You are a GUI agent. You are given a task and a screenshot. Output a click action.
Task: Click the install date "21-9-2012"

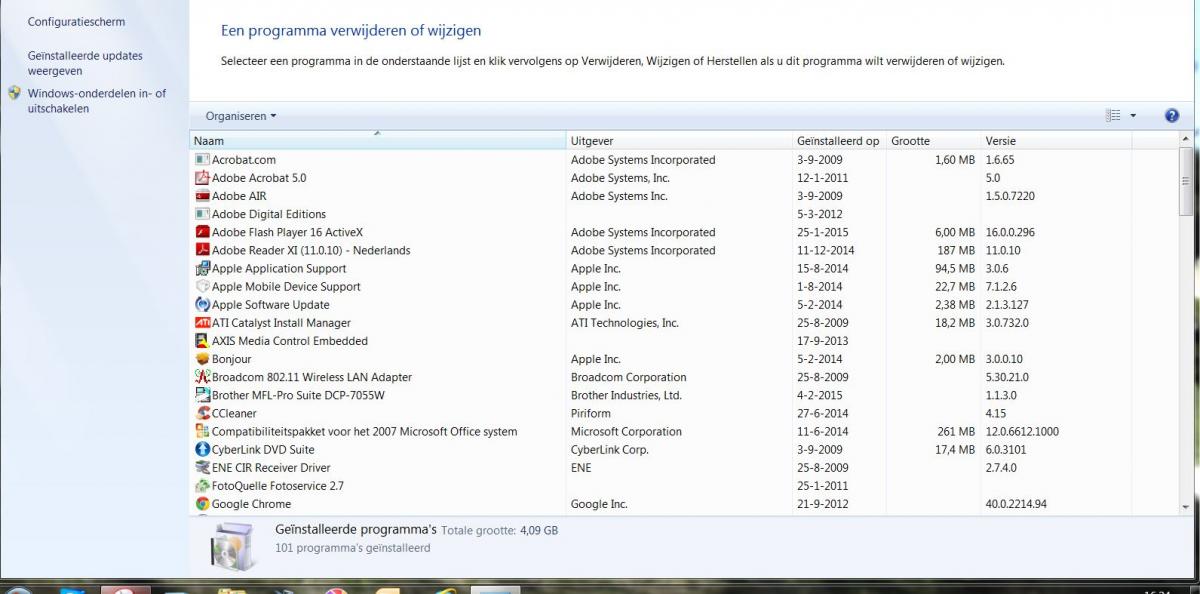(x=822, y=504)
